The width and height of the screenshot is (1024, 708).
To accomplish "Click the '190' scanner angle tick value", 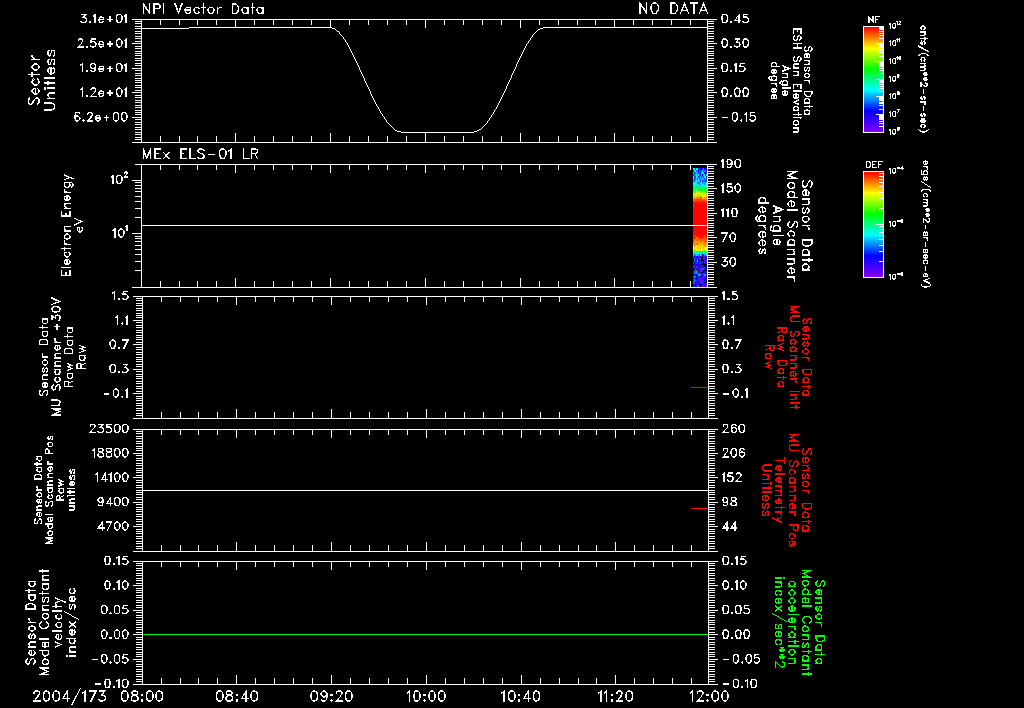I will click(732, 163).
